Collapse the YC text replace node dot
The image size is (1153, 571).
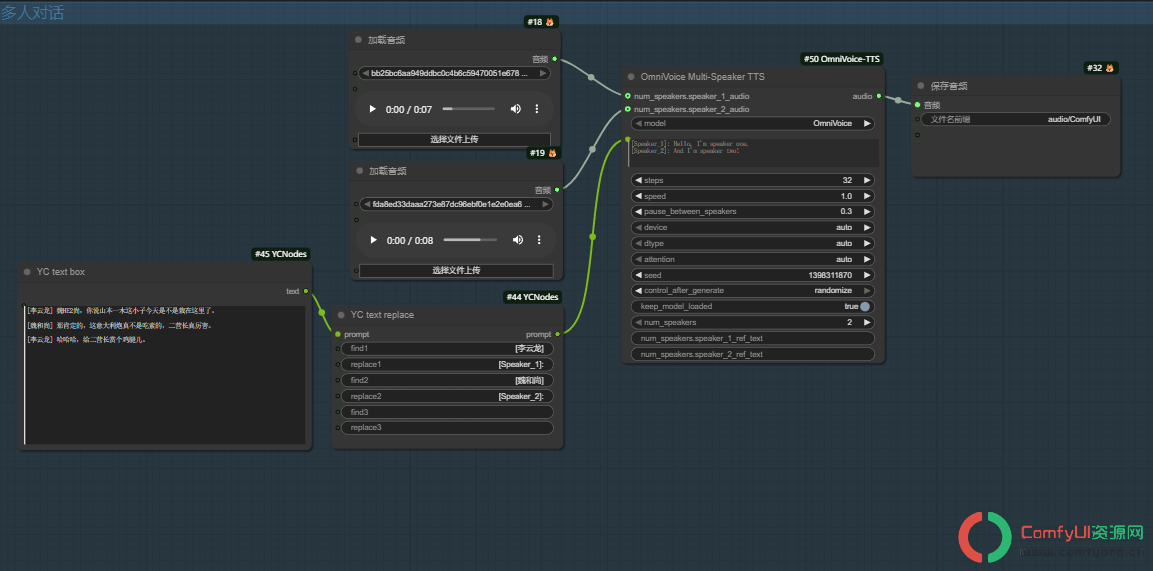point(341,315)
